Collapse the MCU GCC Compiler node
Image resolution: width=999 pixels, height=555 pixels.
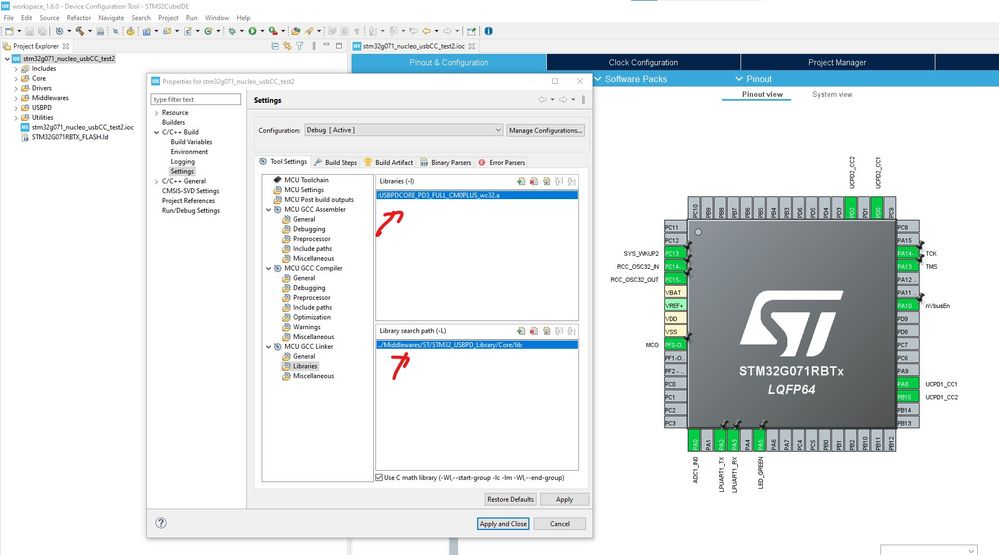pyautogui.click(x=269, y=268)
